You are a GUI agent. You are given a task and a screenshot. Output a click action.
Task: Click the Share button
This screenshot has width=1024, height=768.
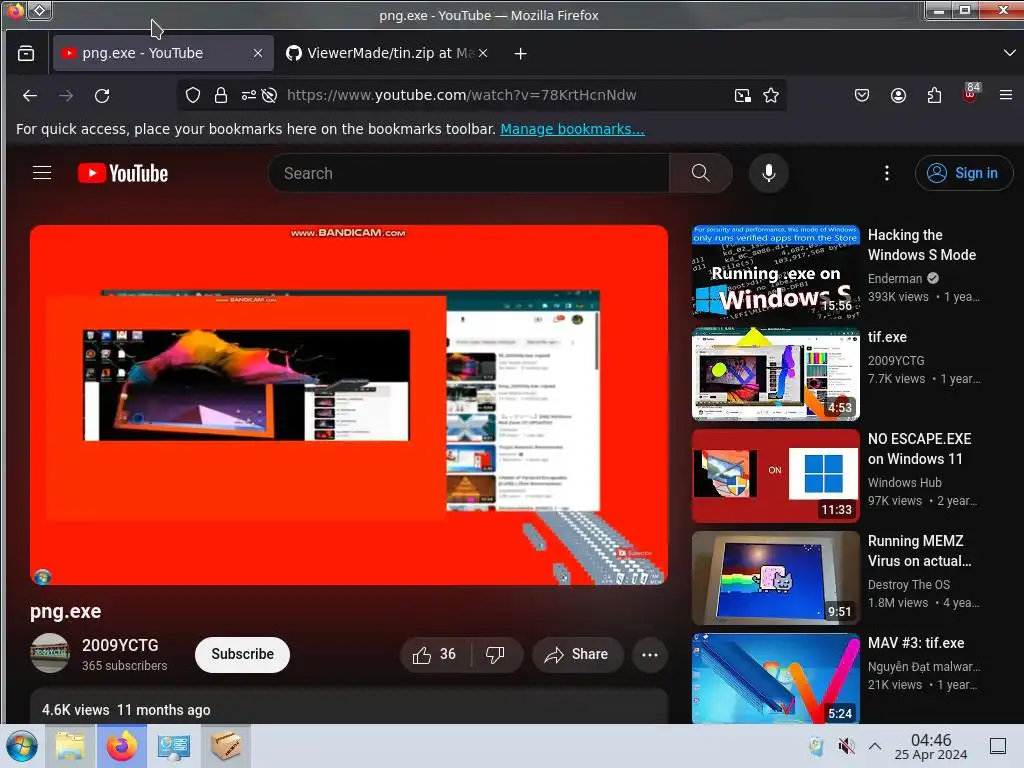click(x=577, y=654)
